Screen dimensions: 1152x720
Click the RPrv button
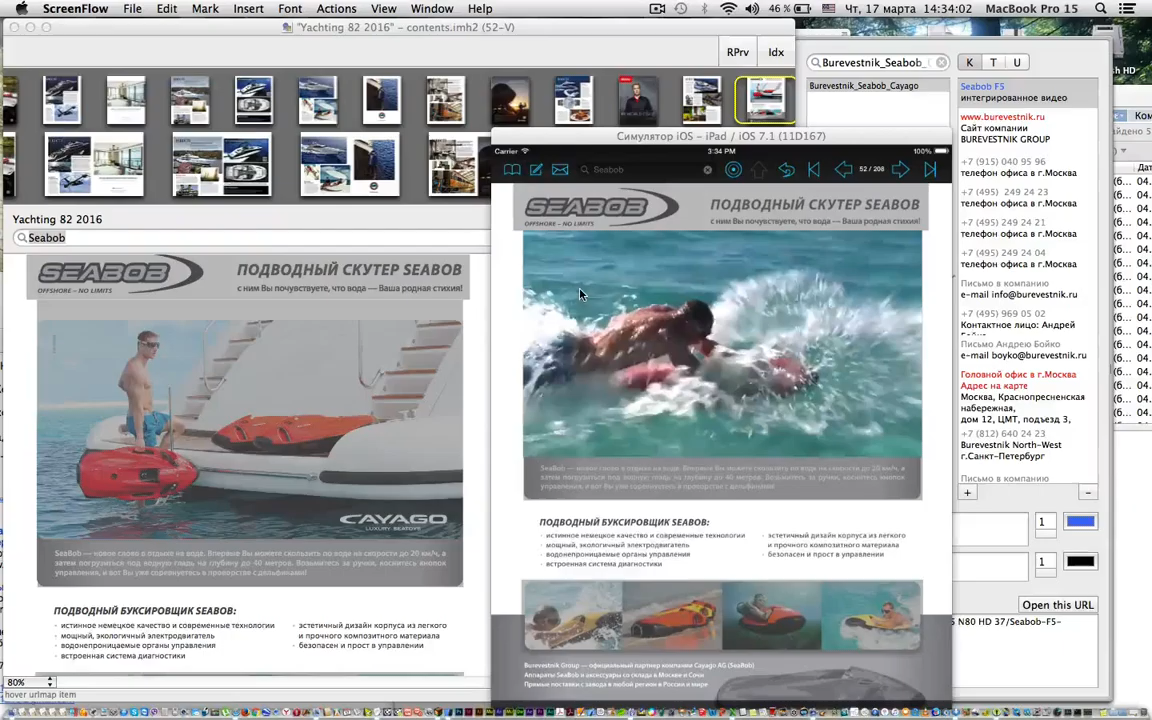(737, 52)
